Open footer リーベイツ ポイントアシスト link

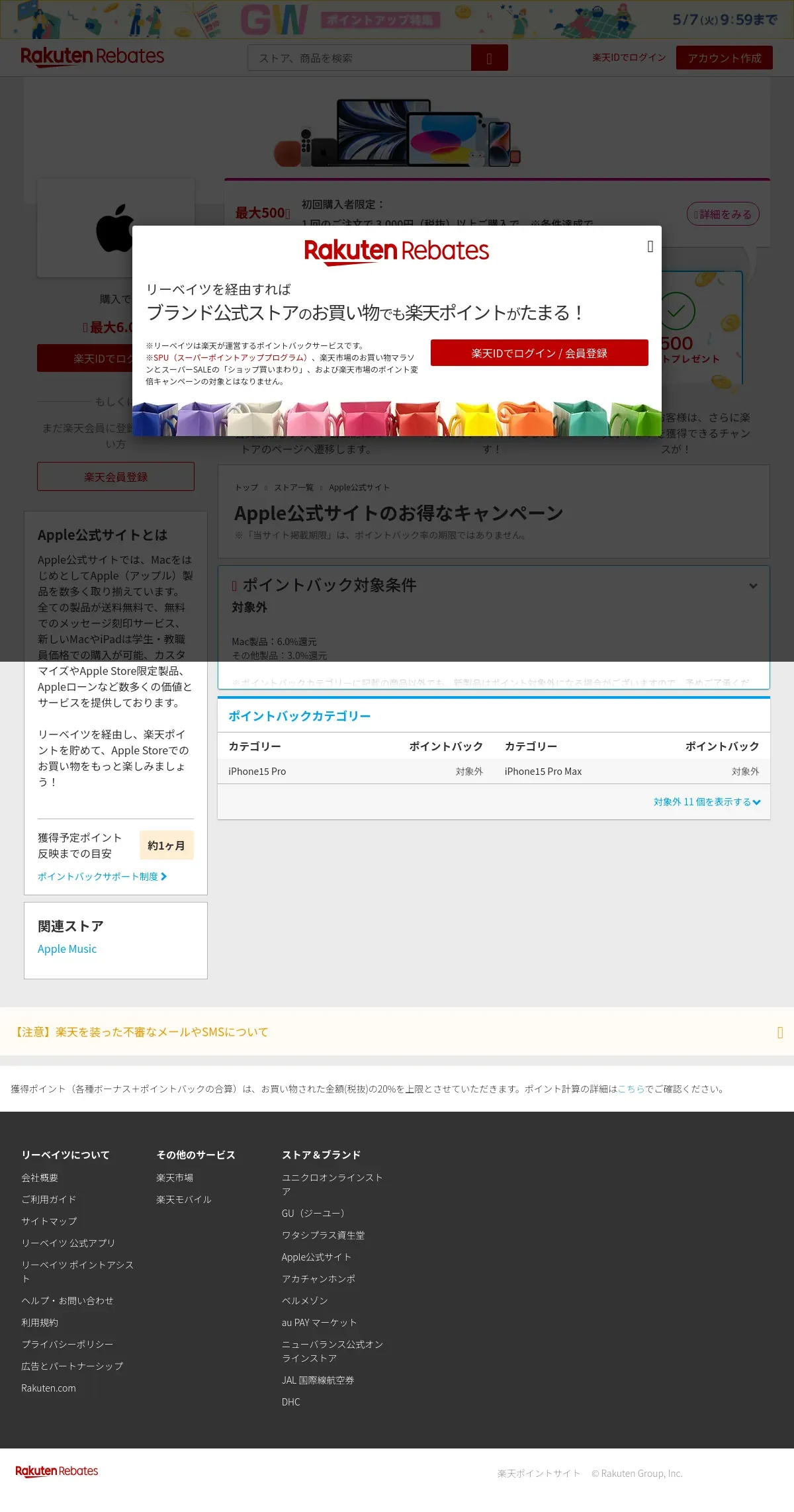pyautogui.click(x=77, y=1272)
